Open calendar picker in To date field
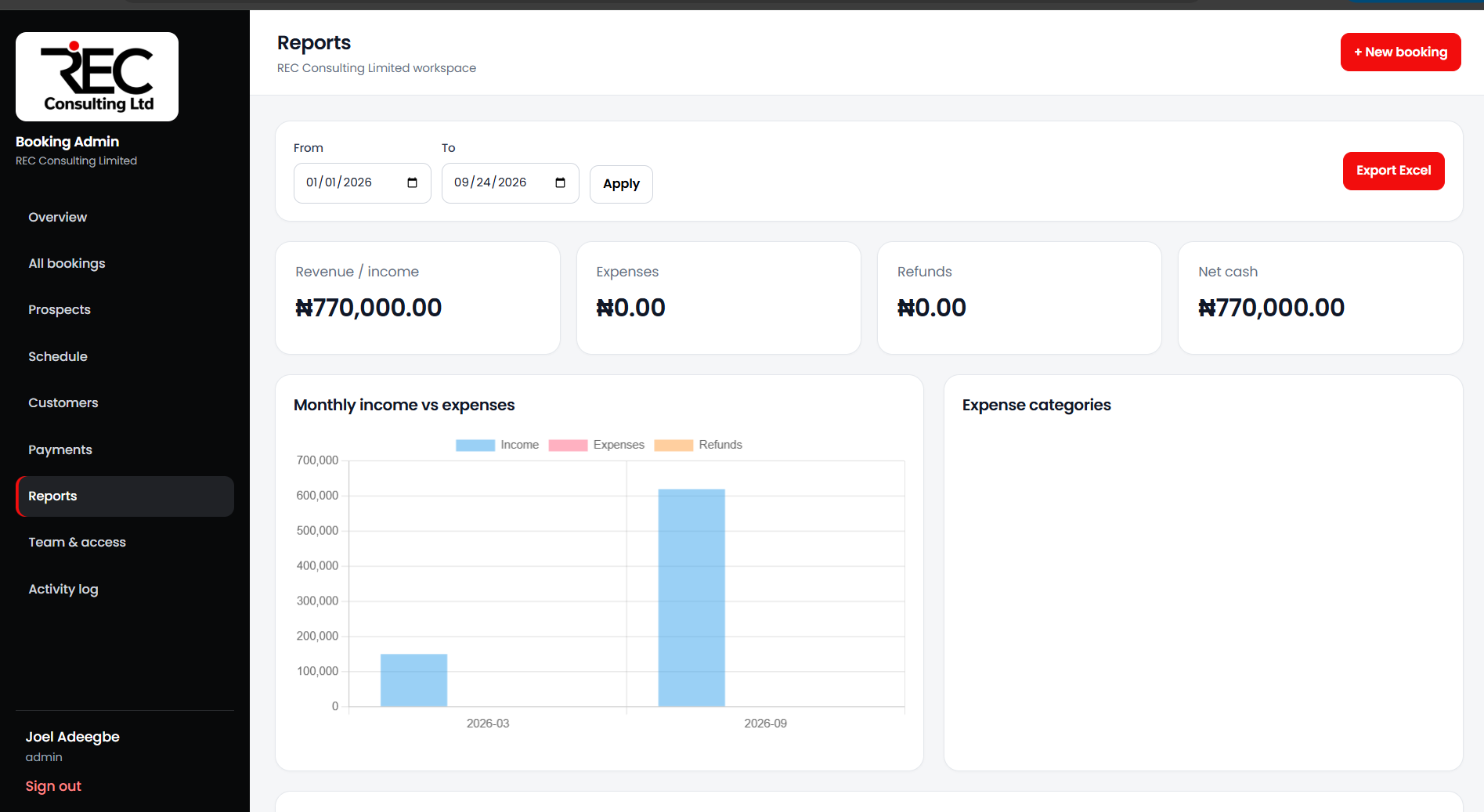Viewport: 1484px width, 812px height. (x=560, y=182)
